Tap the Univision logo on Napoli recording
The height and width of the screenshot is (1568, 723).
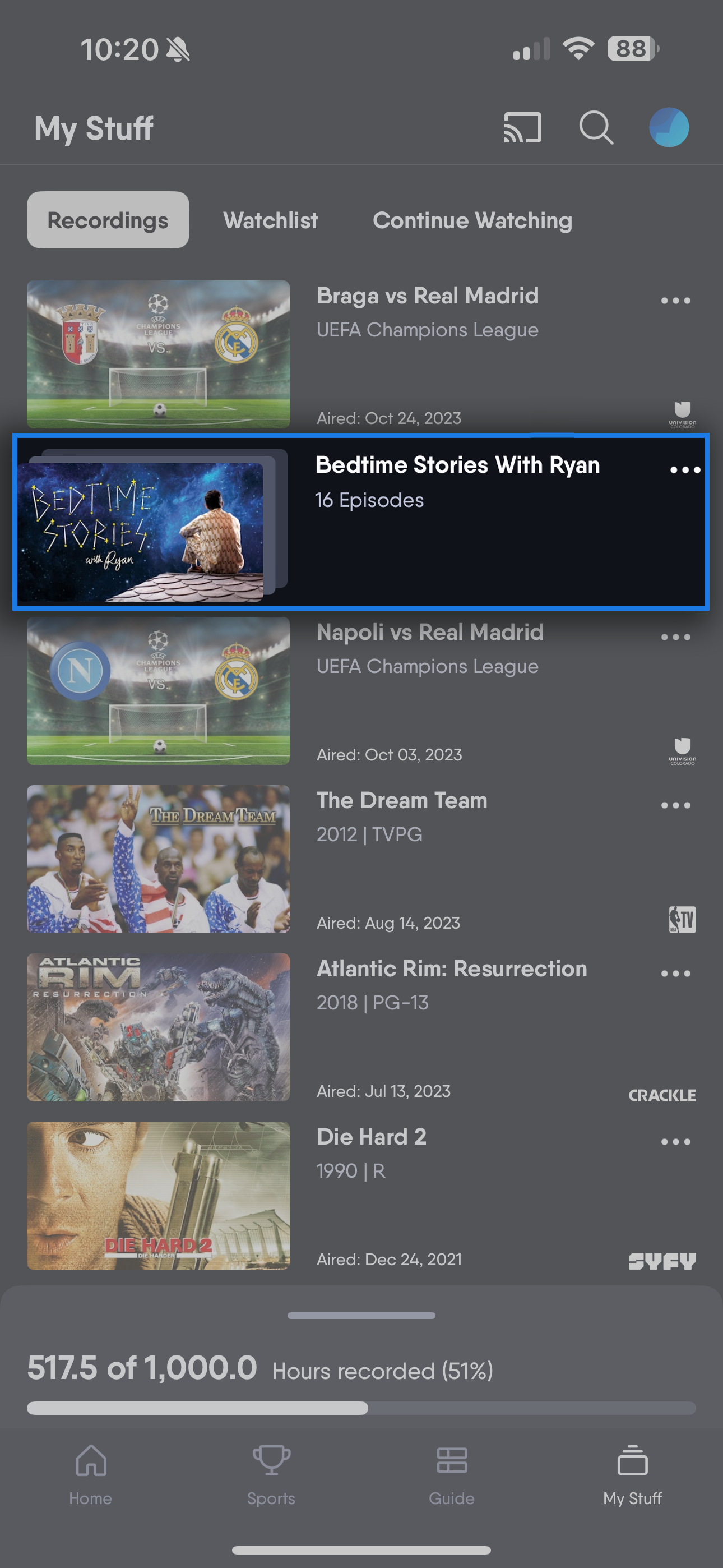682,751
